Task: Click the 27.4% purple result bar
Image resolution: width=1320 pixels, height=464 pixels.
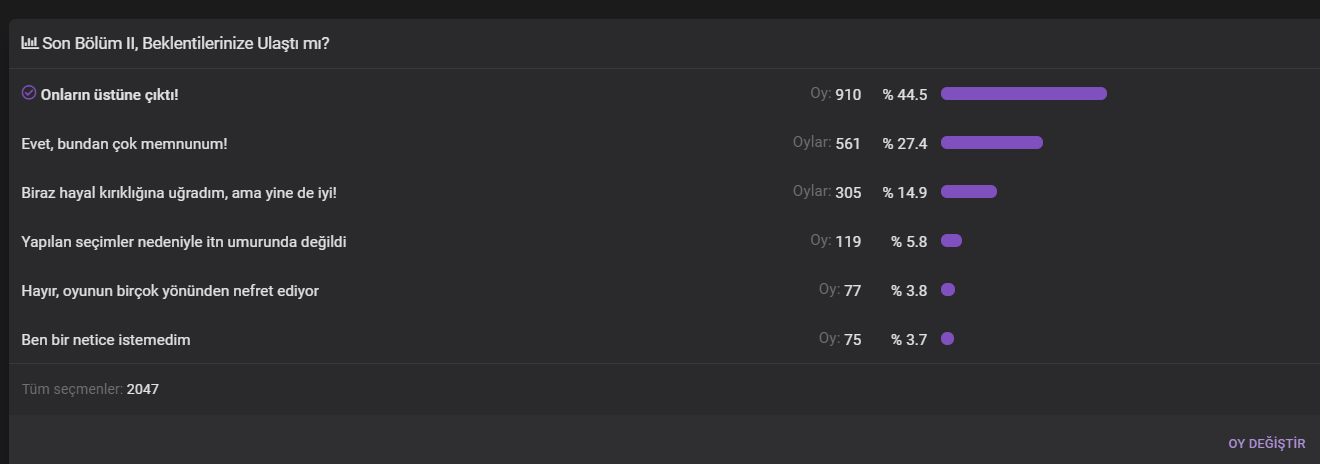Action: coord(992,143)
